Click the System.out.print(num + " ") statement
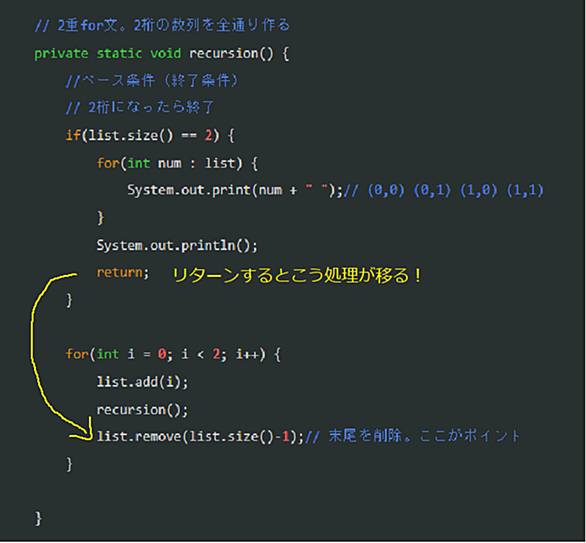 tap(235, 191)
